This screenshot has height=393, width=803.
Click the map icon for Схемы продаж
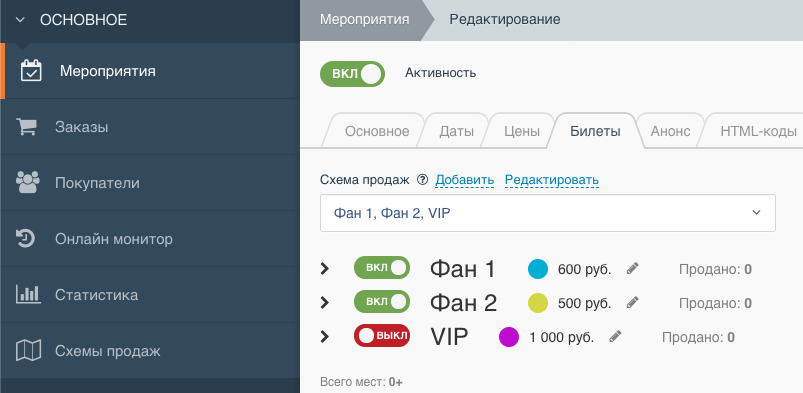tap(28, 350)
